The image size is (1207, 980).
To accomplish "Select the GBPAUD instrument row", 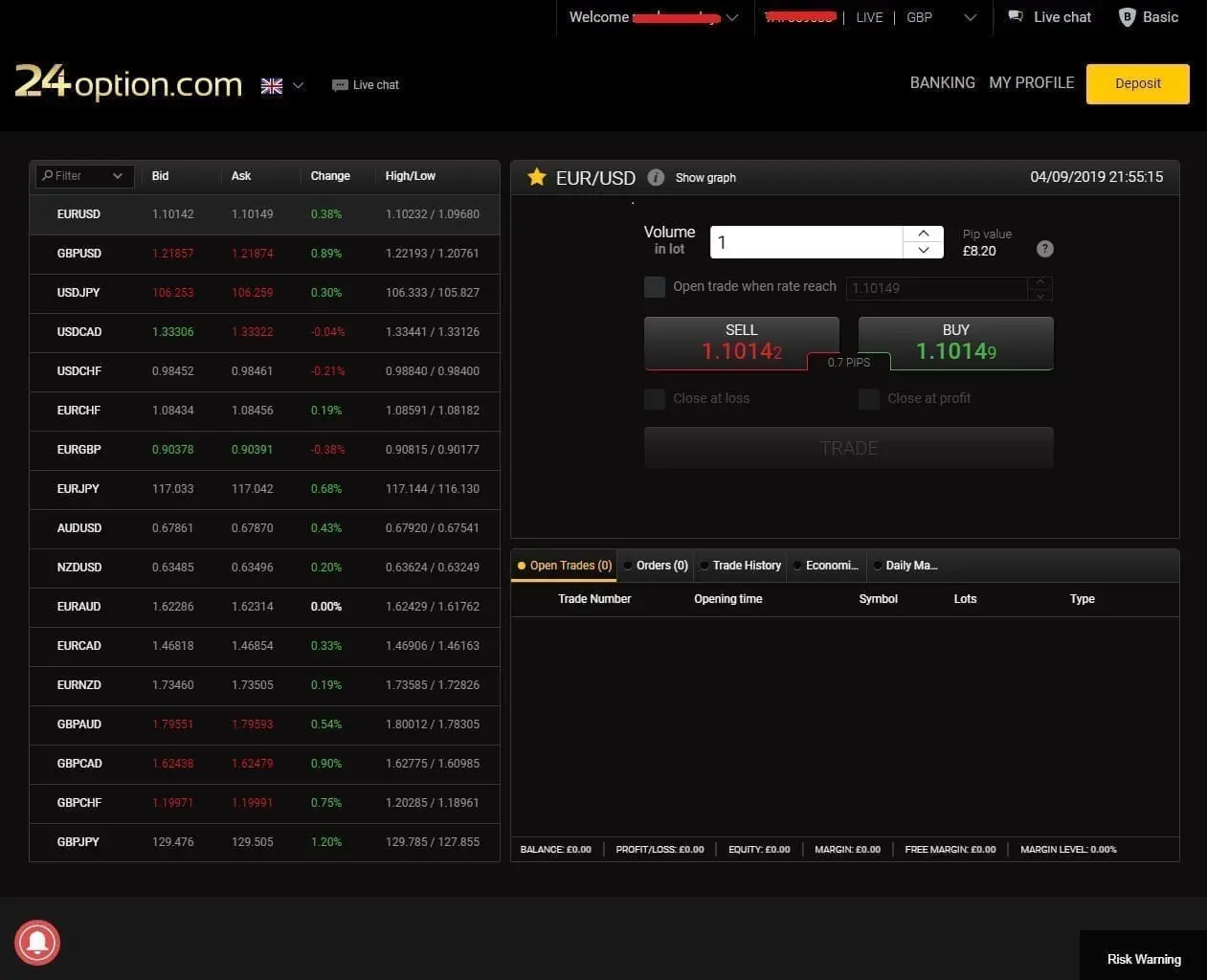I will pyautogui.click(x=264, y=724).
